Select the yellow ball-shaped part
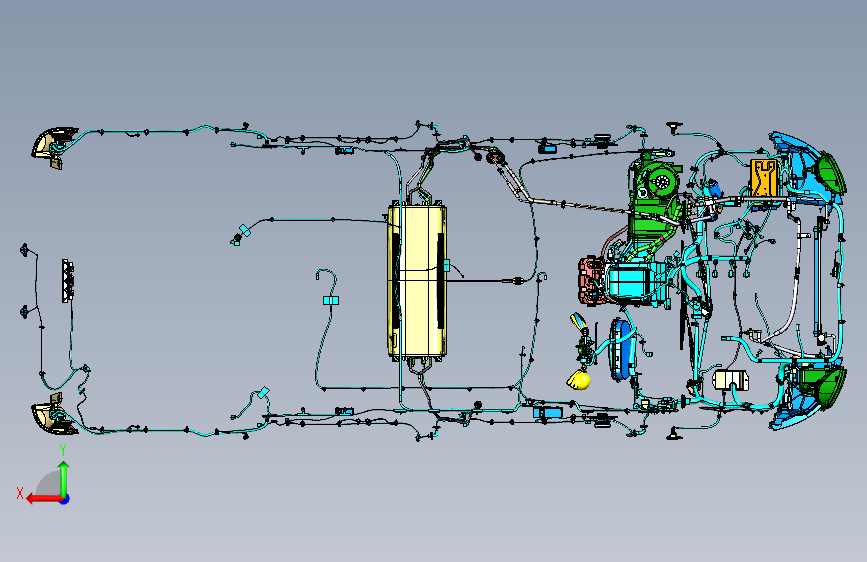867x562 pixels. tap(579, 380)
